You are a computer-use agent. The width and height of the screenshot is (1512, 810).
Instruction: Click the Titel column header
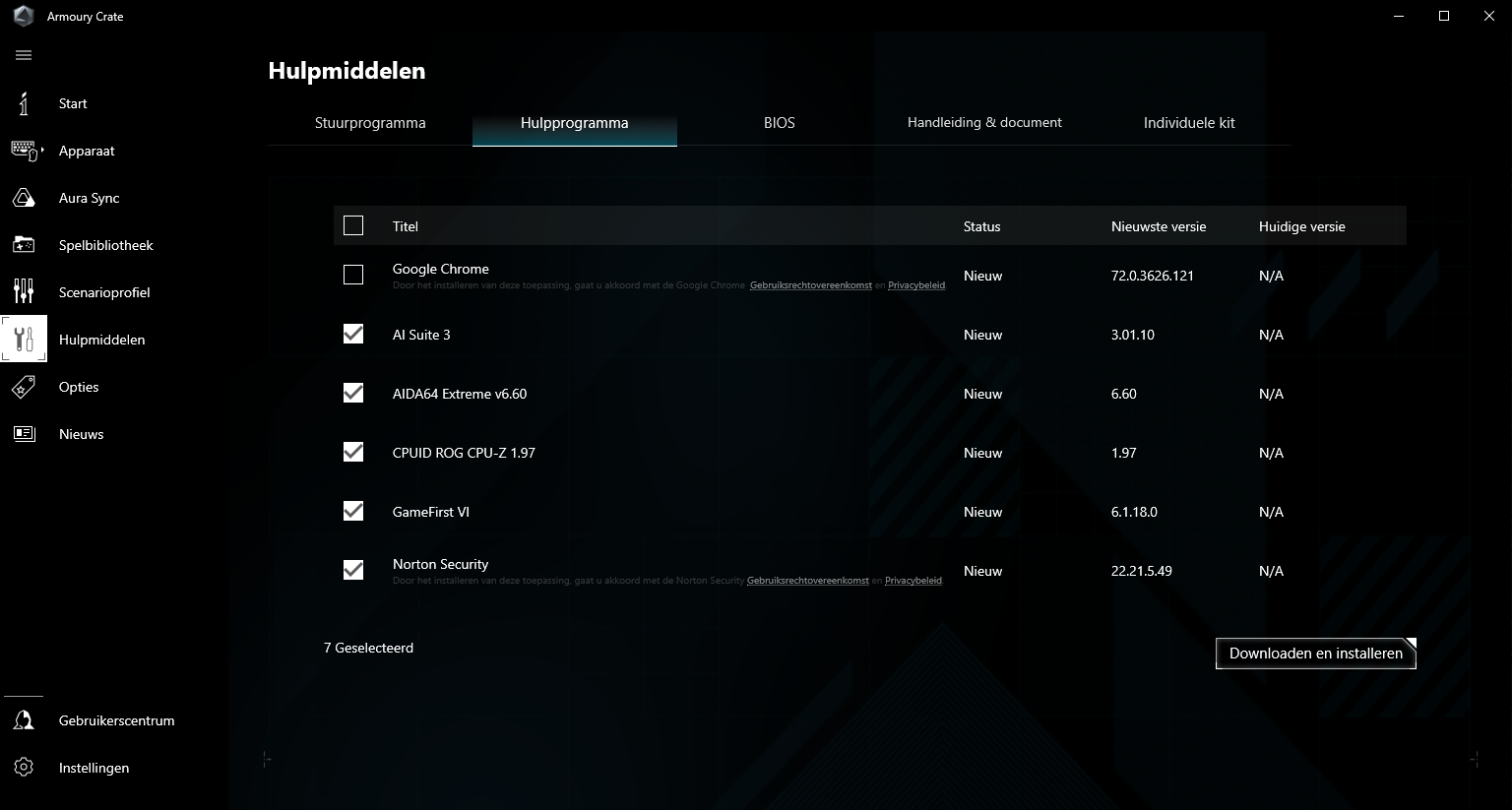[x=406, y=226]
